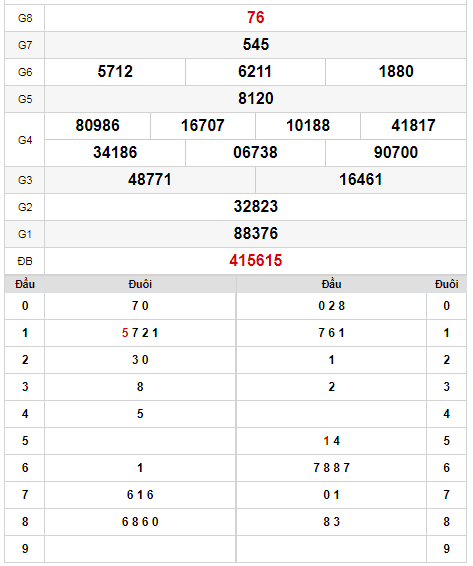
Task: Click G4 number 06738
Action: coord(255,152)
